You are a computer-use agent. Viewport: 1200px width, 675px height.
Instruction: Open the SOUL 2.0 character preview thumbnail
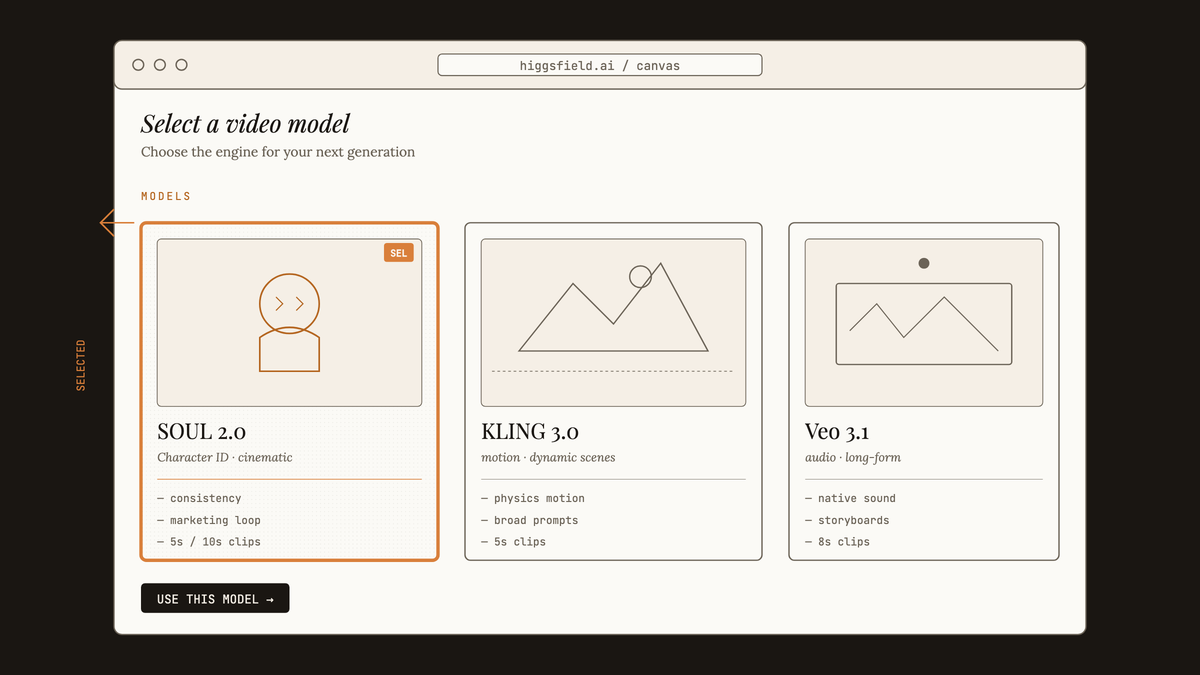(289, 322)
